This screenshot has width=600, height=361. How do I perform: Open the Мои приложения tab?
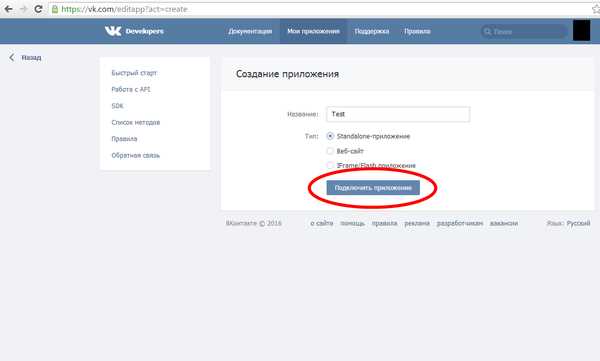pyautogui.click(x=313, y=31)
